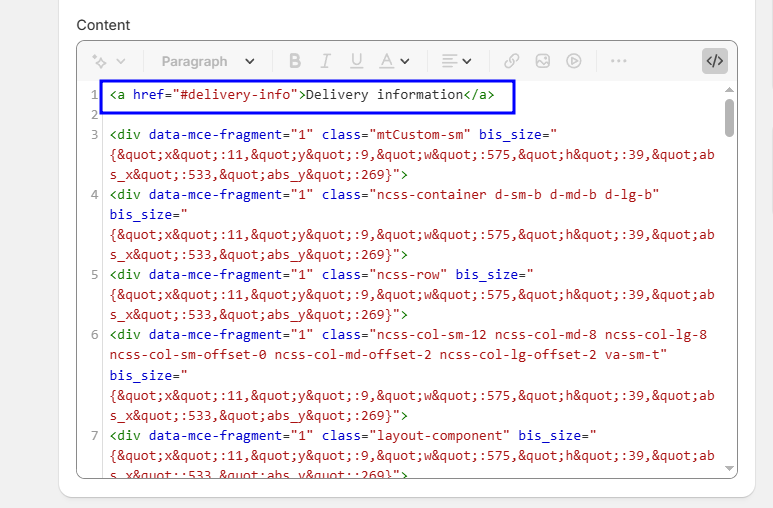Screen dimensions: 773x508
Task: Expand the AI generate options chevron
Action: pyautogui.click(x=121, y=61)
